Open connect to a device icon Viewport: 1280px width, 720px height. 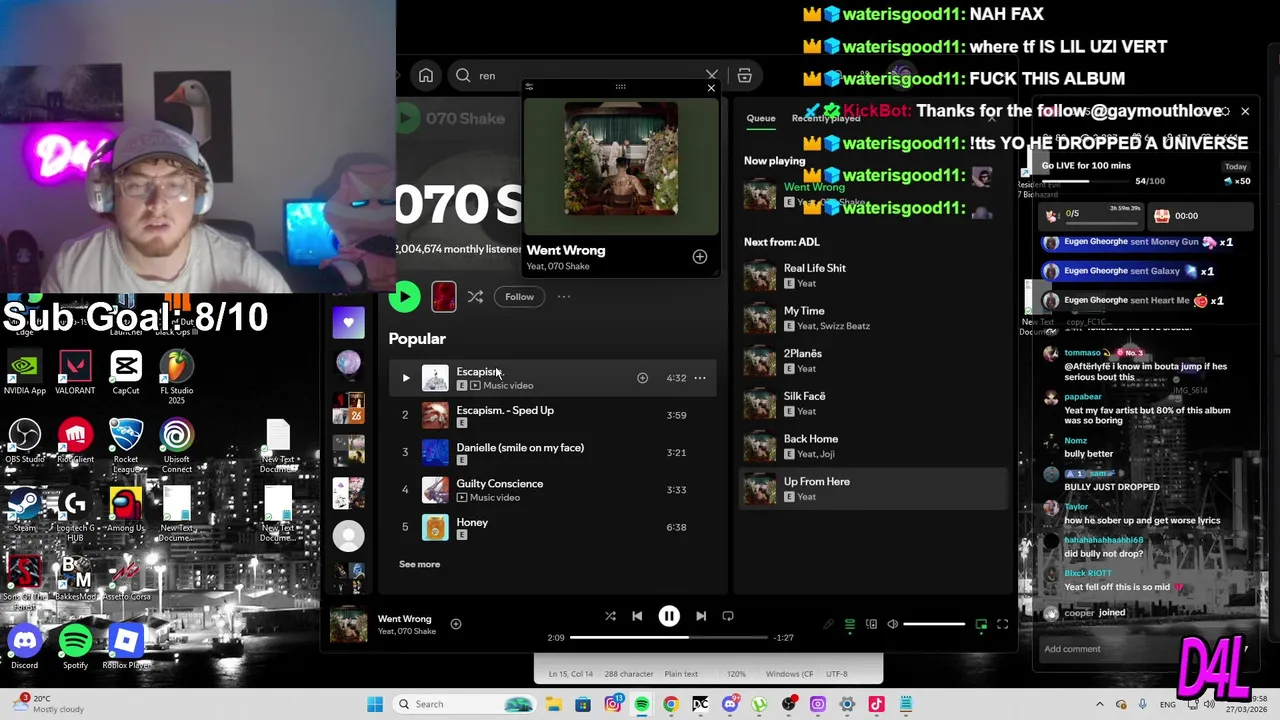tap(871, 624)
